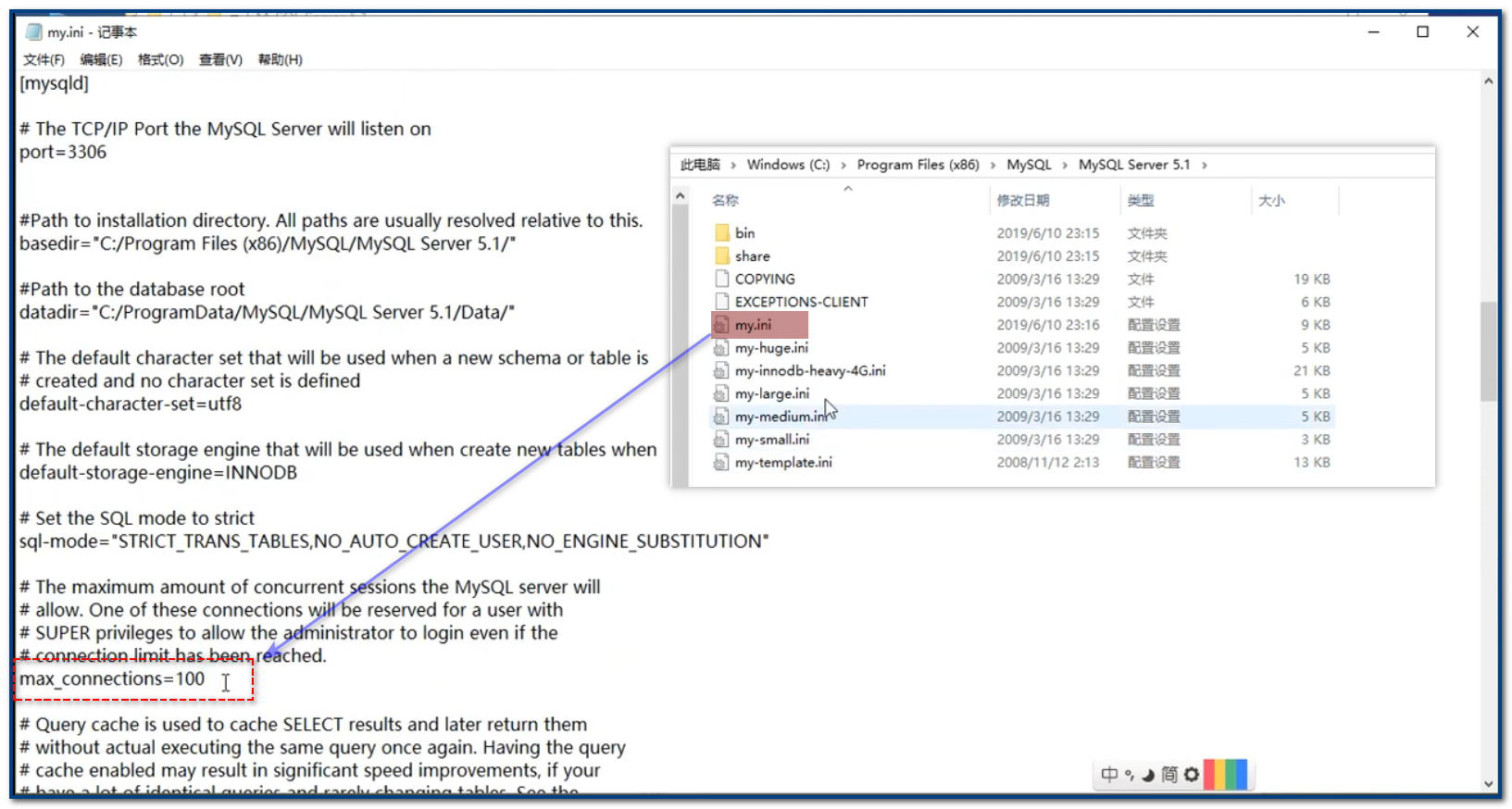Click the my-huge.ini config file icon
1512x809 pixels.
click(721, 348)
